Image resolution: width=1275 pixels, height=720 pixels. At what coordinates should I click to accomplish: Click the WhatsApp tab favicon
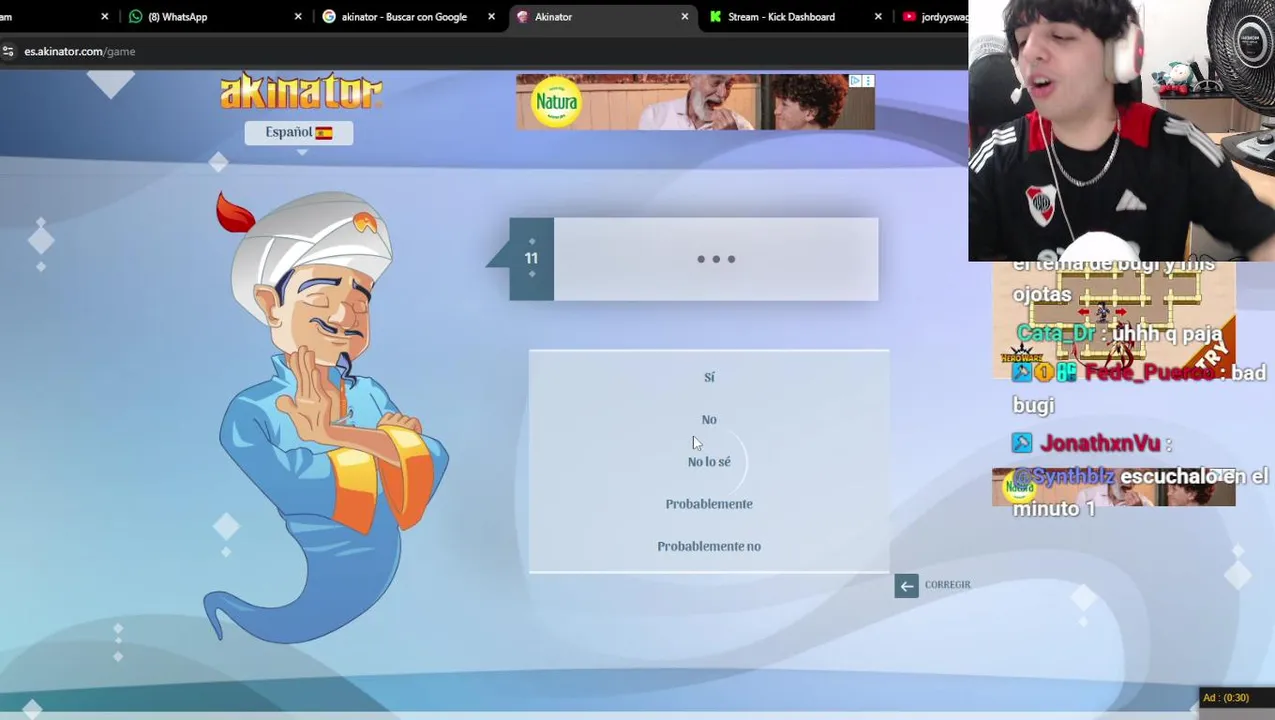136,17
